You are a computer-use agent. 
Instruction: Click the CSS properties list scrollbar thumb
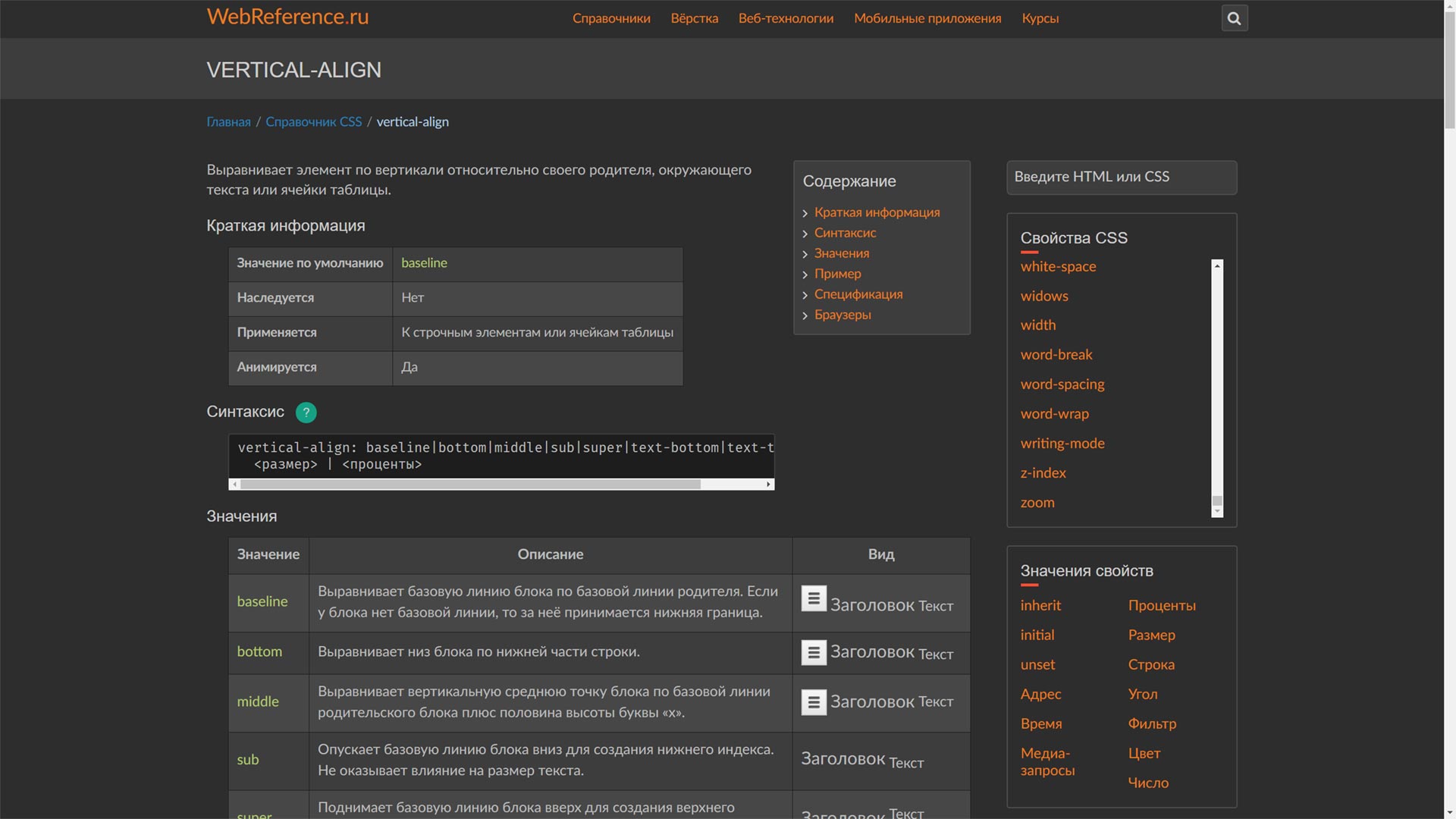coord(1217,500)
